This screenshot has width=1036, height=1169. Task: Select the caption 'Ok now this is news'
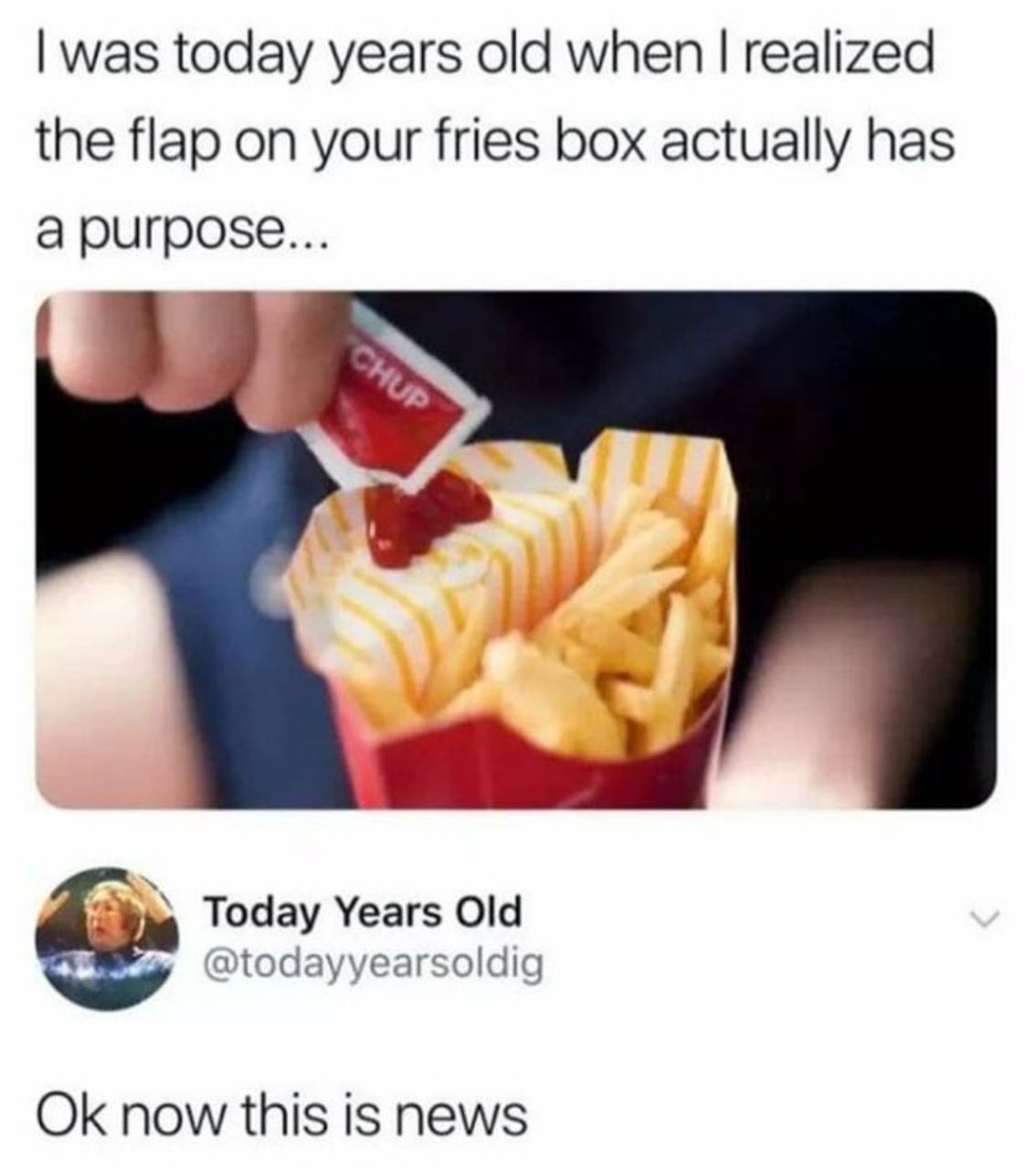click(x=282, y=1113)
